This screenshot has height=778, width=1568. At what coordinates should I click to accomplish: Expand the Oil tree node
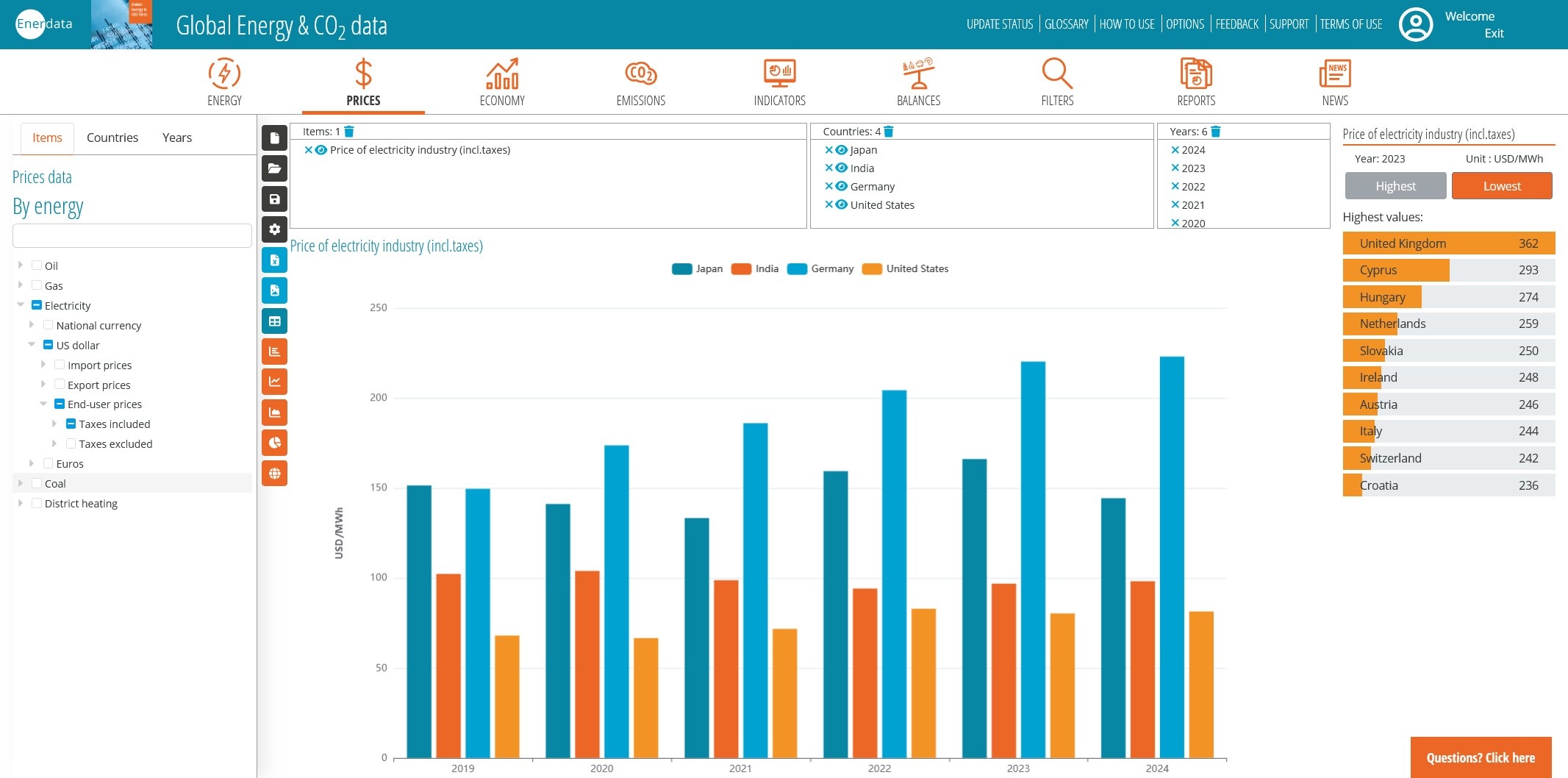[x=21, y=265]
